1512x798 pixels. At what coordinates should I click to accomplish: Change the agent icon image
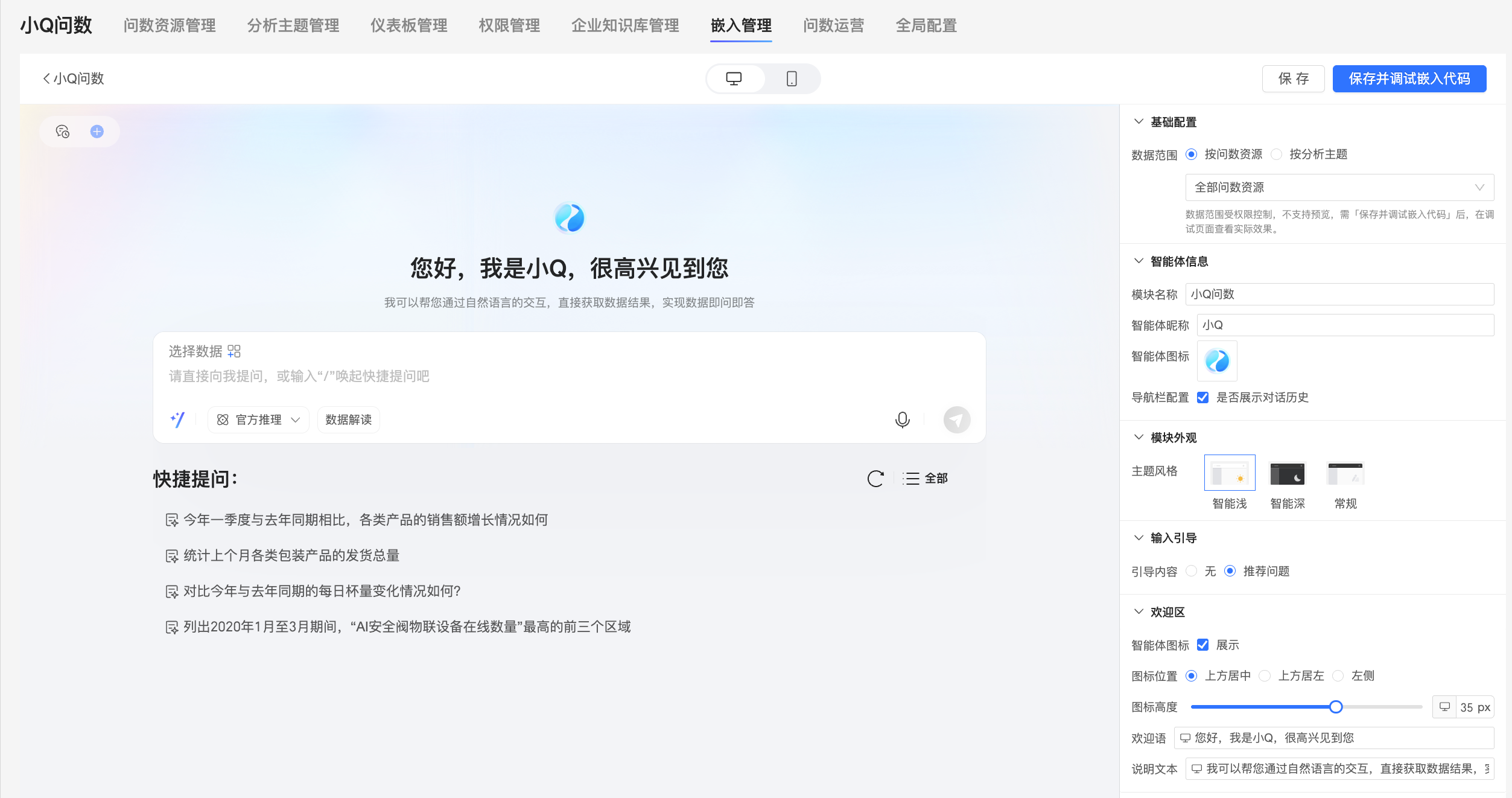[1217, 361]
